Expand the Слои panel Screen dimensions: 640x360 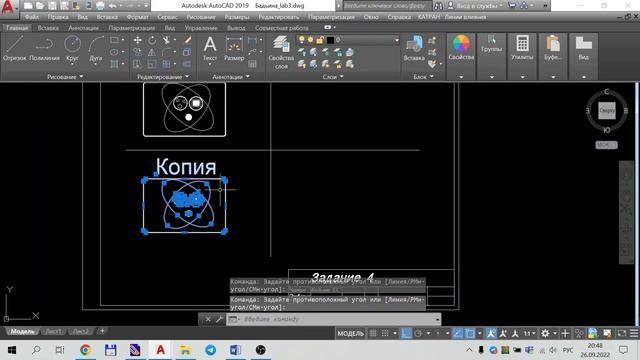coord(333,77)
